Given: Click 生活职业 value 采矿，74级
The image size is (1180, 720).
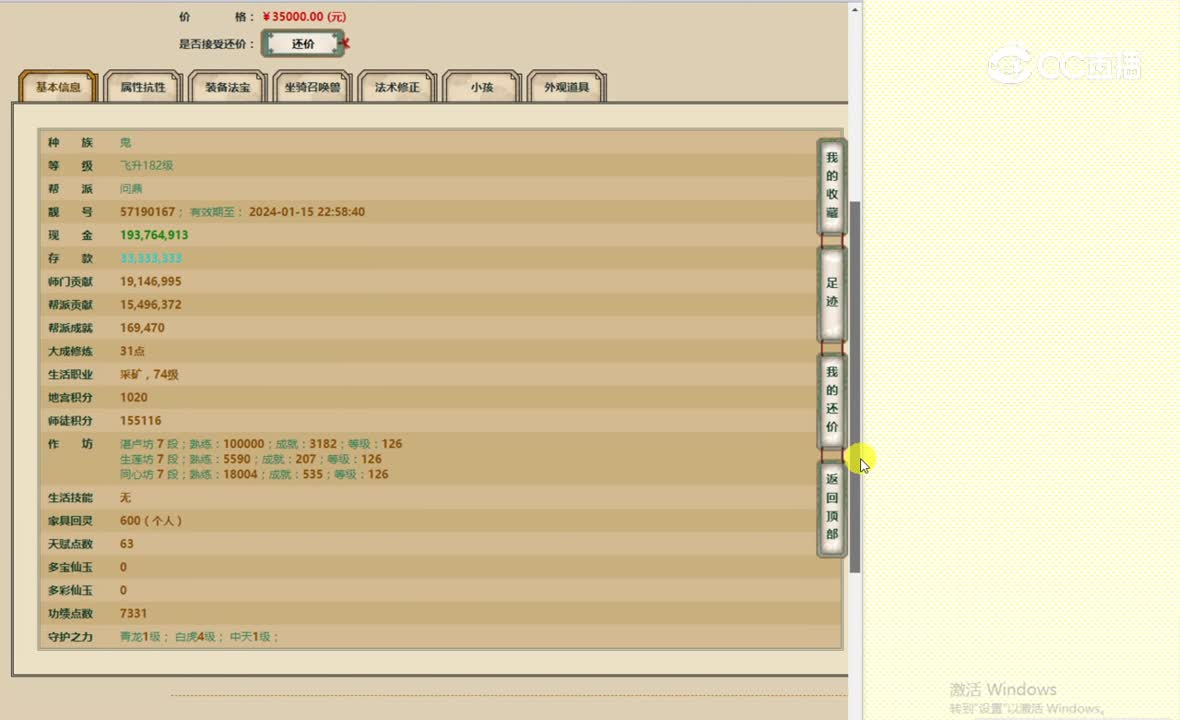Looking at the screenshot, I should pos(149,375).
